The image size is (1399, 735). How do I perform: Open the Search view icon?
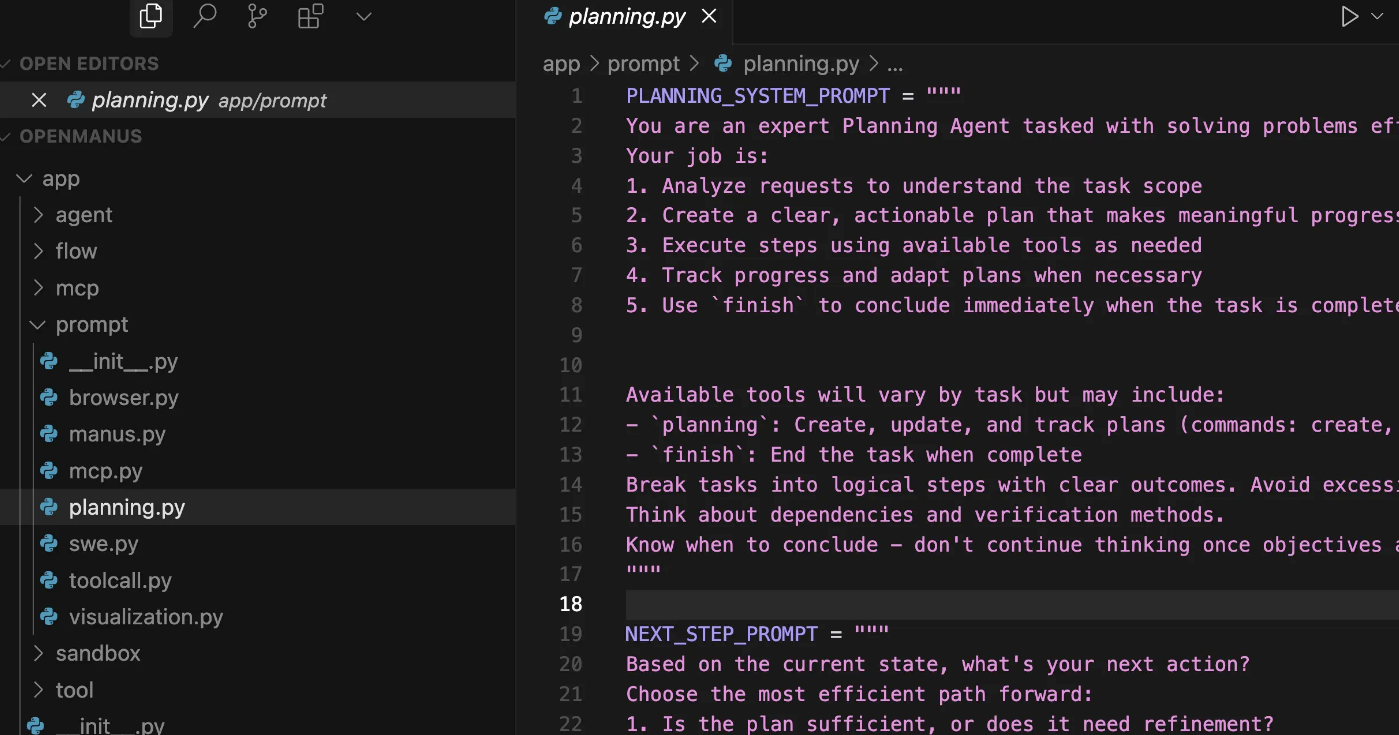(x=205, y=16)
